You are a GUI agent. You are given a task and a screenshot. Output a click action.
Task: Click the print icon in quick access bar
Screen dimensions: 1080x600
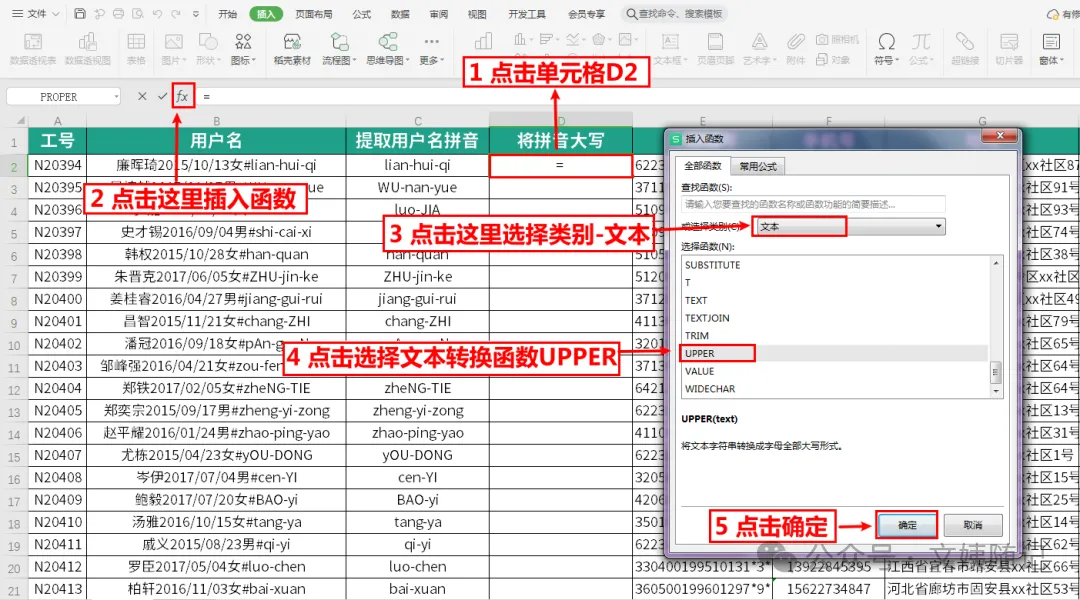point(118,14)
